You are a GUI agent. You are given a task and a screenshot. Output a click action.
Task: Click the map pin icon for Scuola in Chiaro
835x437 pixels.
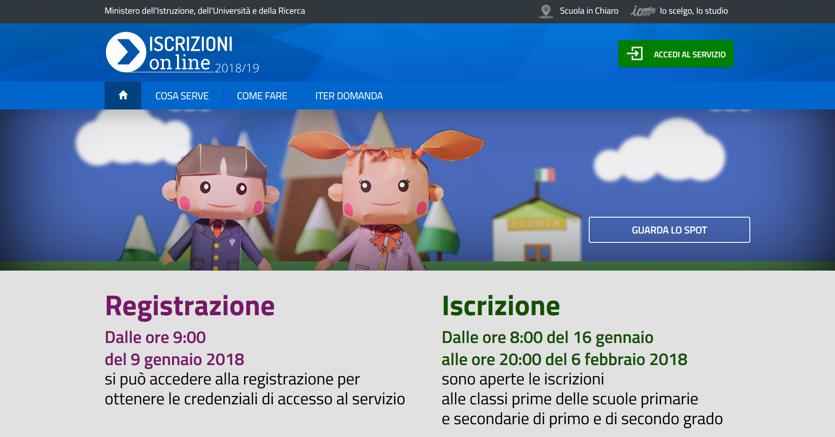pos(546,11)
